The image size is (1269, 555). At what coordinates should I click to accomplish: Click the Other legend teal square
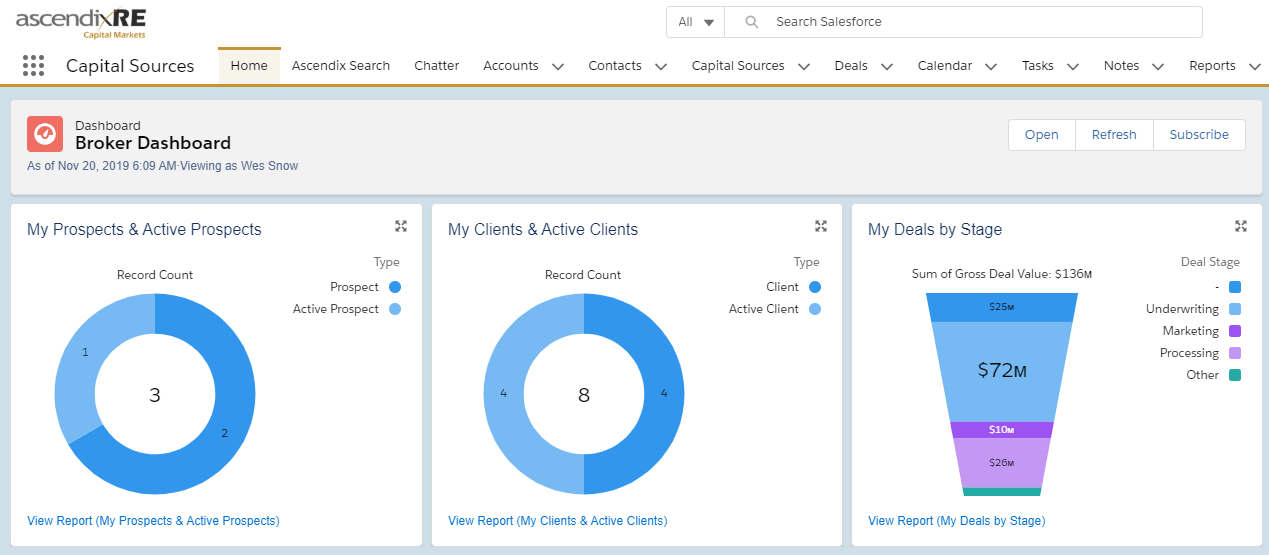pos(1235,375)
